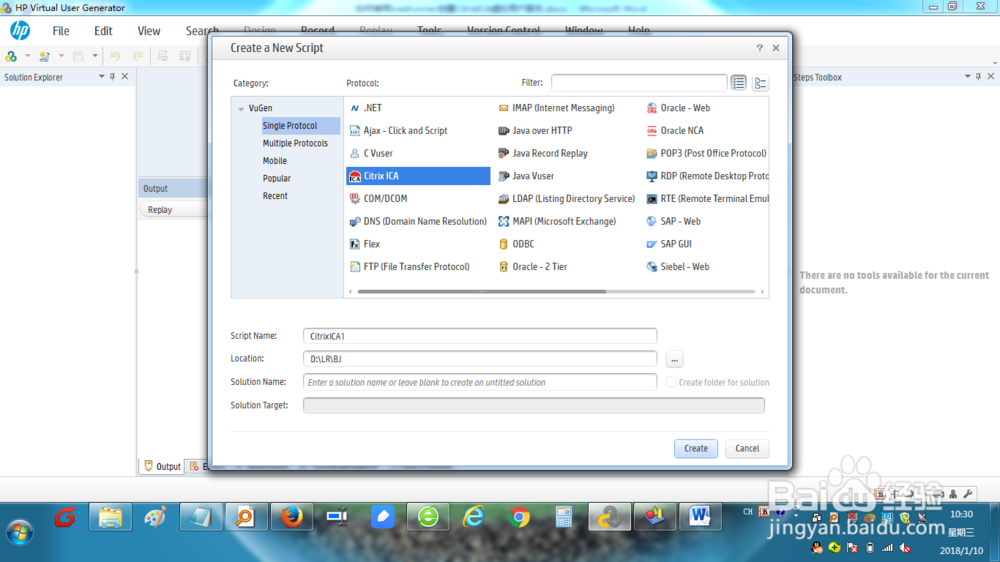Open the Popular category

point(277,178)
